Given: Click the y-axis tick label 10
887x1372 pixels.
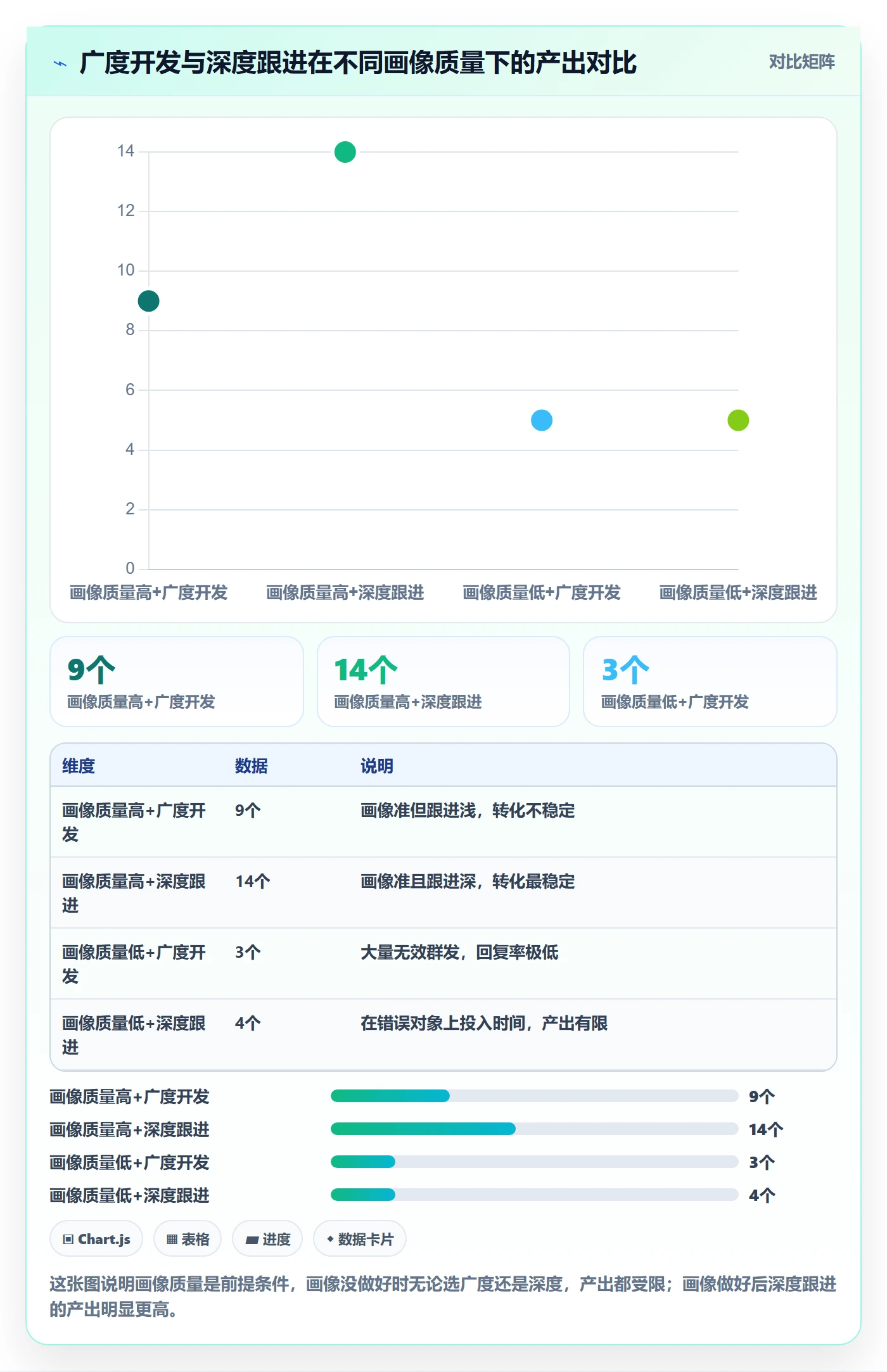Looking at the screenshot, I should 125,270.
